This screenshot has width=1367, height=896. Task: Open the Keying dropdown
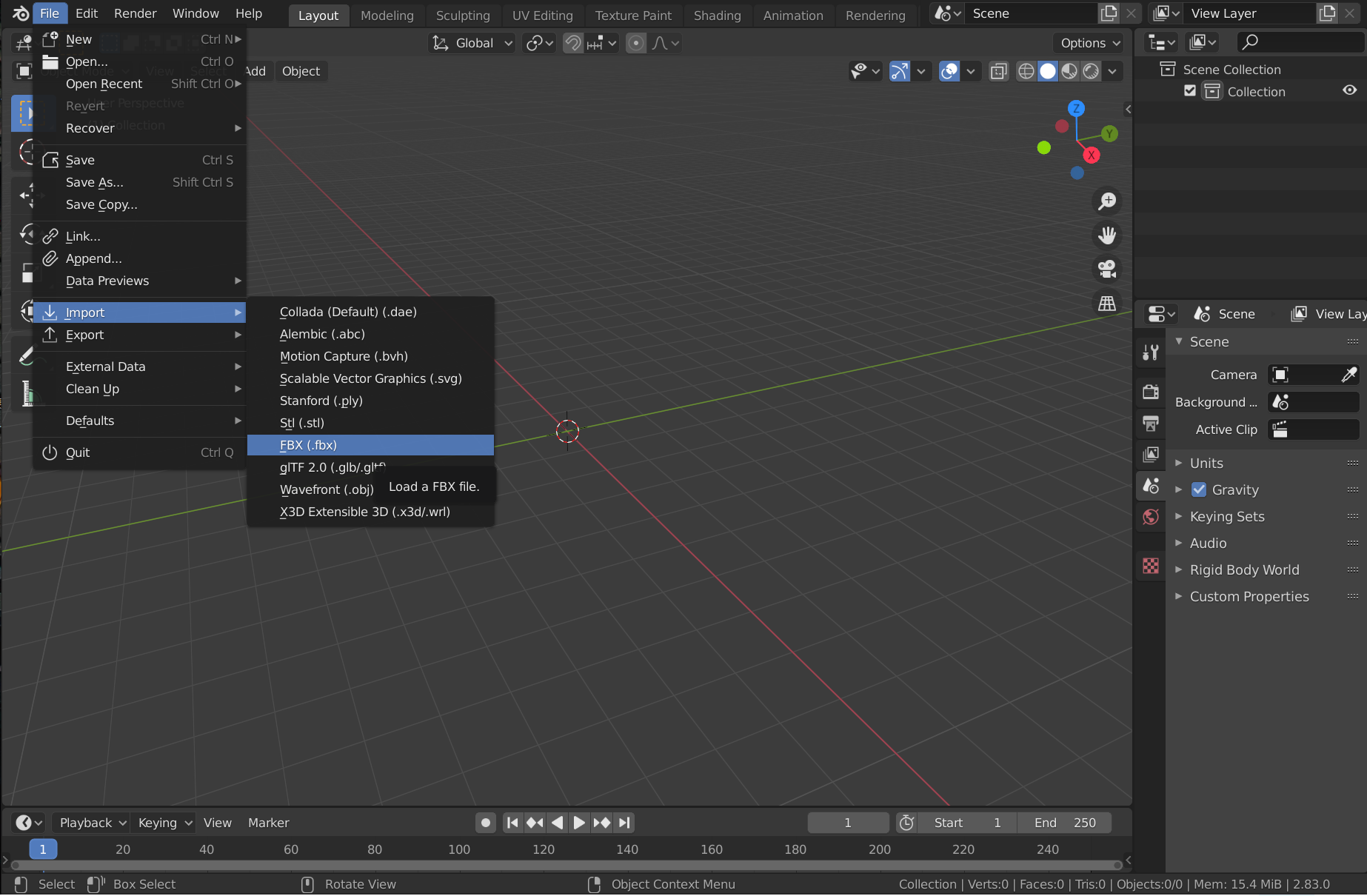tap(164, 823)
